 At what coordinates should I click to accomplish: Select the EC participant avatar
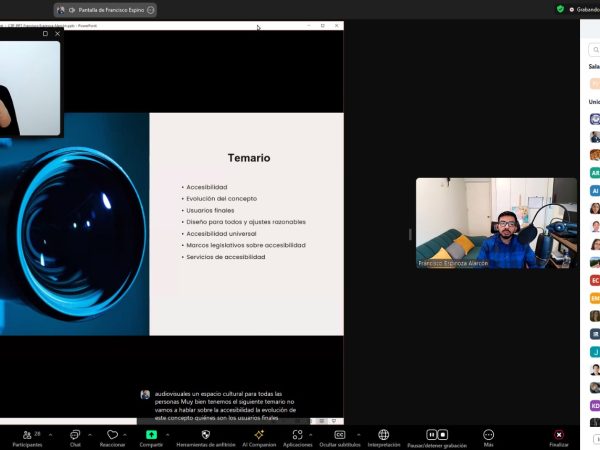coord(595,280)
